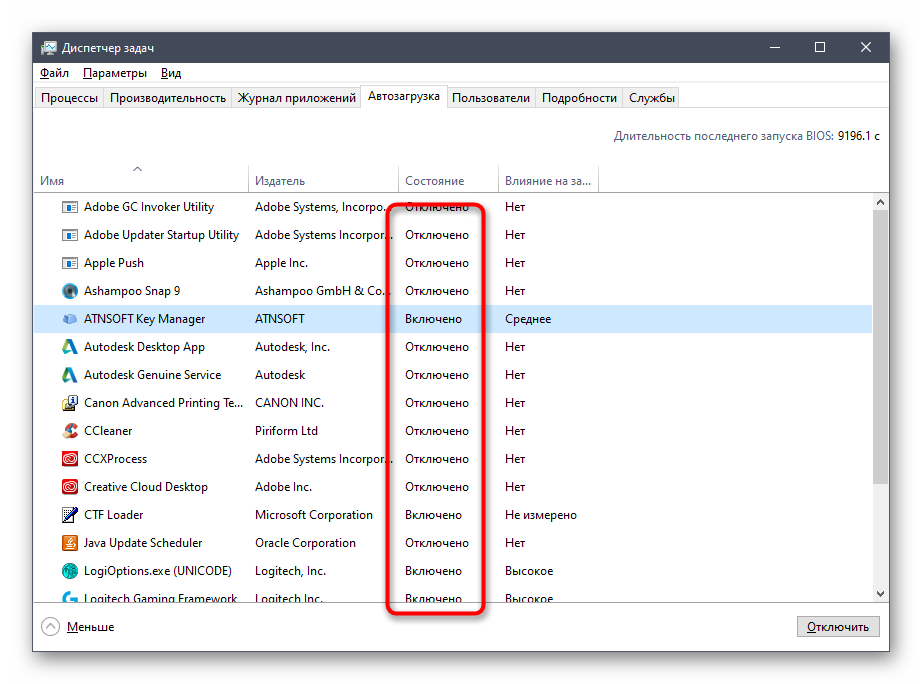Screen dimensions: 922x684
Task: Select the Java Update Scheduler icon
Action: pyautogui.click(x=69, y=543)
